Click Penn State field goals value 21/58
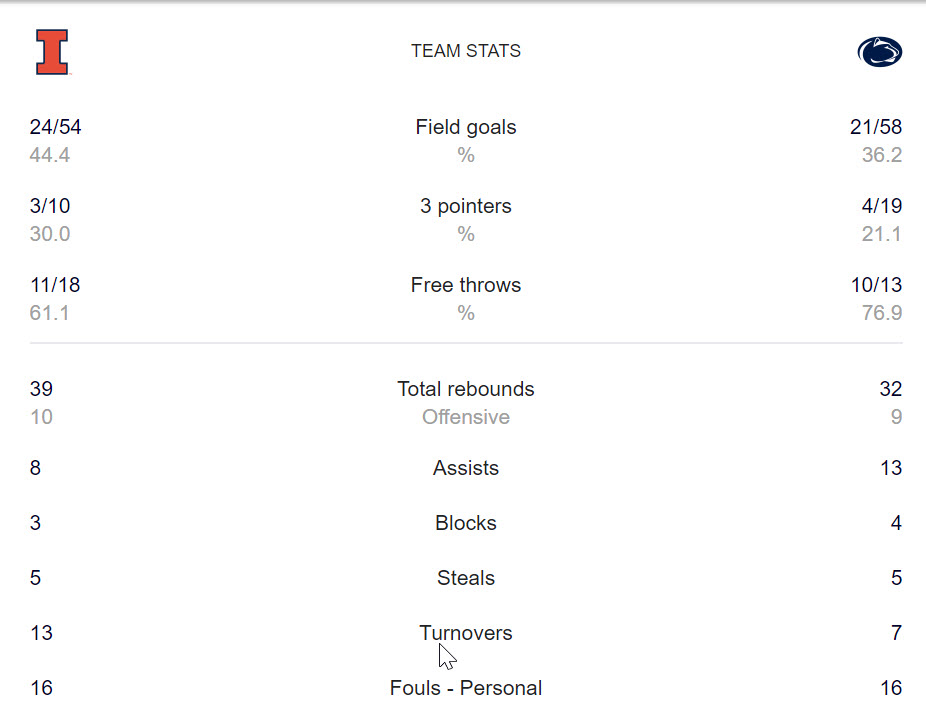926x711 pixels. pyautogui.click(x=875, y=127)
